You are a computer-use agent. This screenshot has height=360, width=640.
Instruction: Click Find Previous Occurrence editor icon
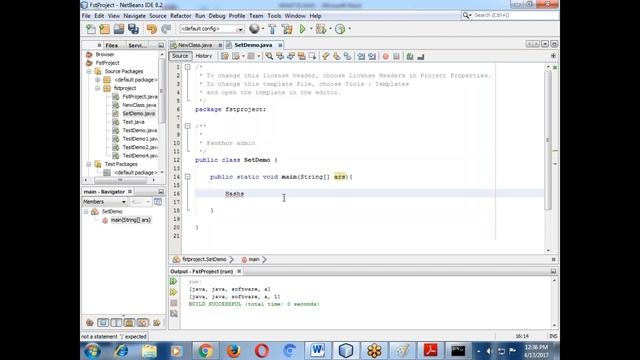[280, 56]
